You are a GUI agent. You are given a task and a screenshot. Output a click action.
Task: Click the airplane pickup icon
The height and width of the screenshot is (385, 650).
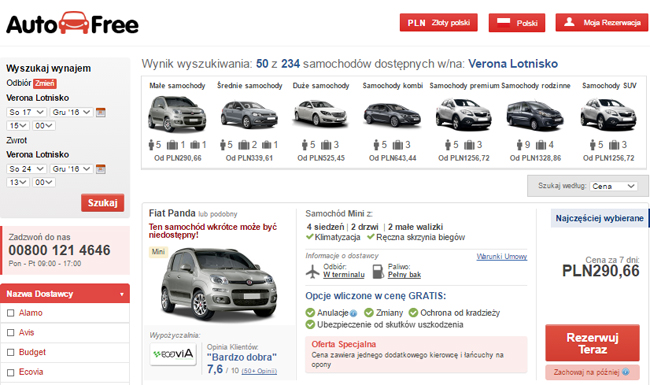313,271
